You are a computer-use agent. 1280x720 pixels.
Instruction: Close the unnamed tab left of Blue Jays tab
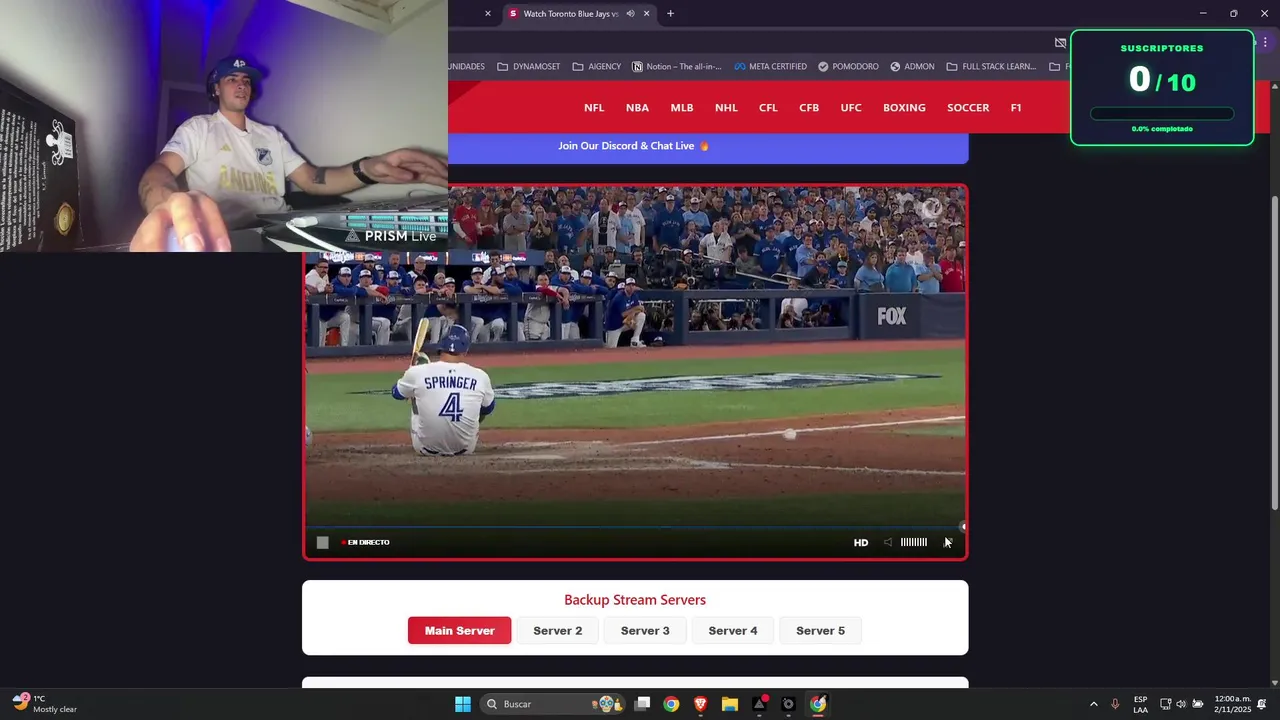[488, 14]
